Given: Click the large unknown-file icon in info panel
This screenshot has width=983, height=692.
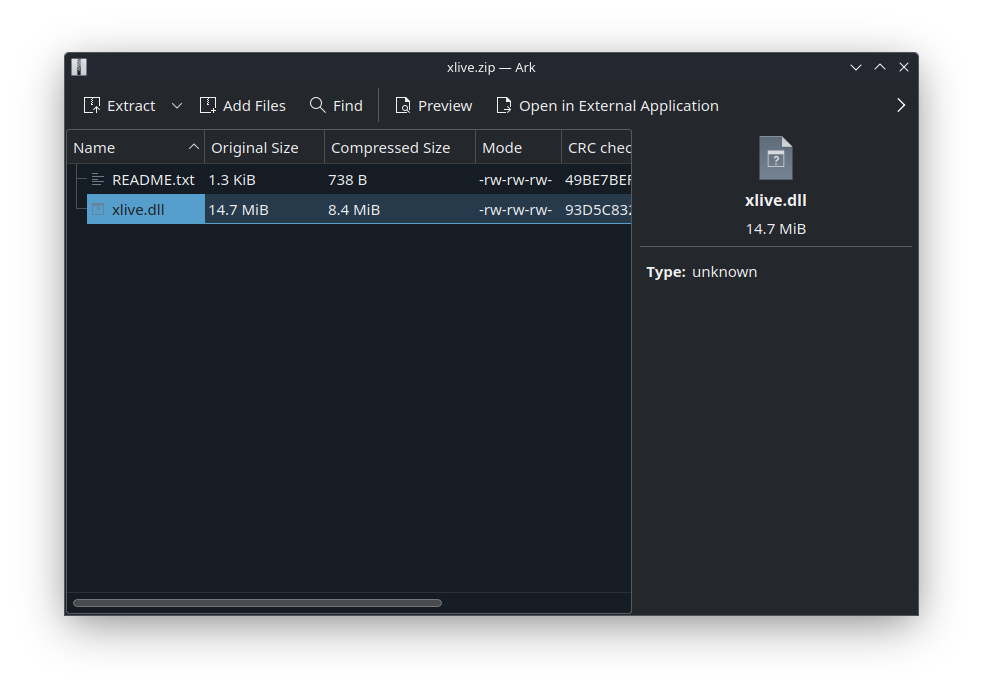Looking at the screenshot, I should [x=775, y=158].
